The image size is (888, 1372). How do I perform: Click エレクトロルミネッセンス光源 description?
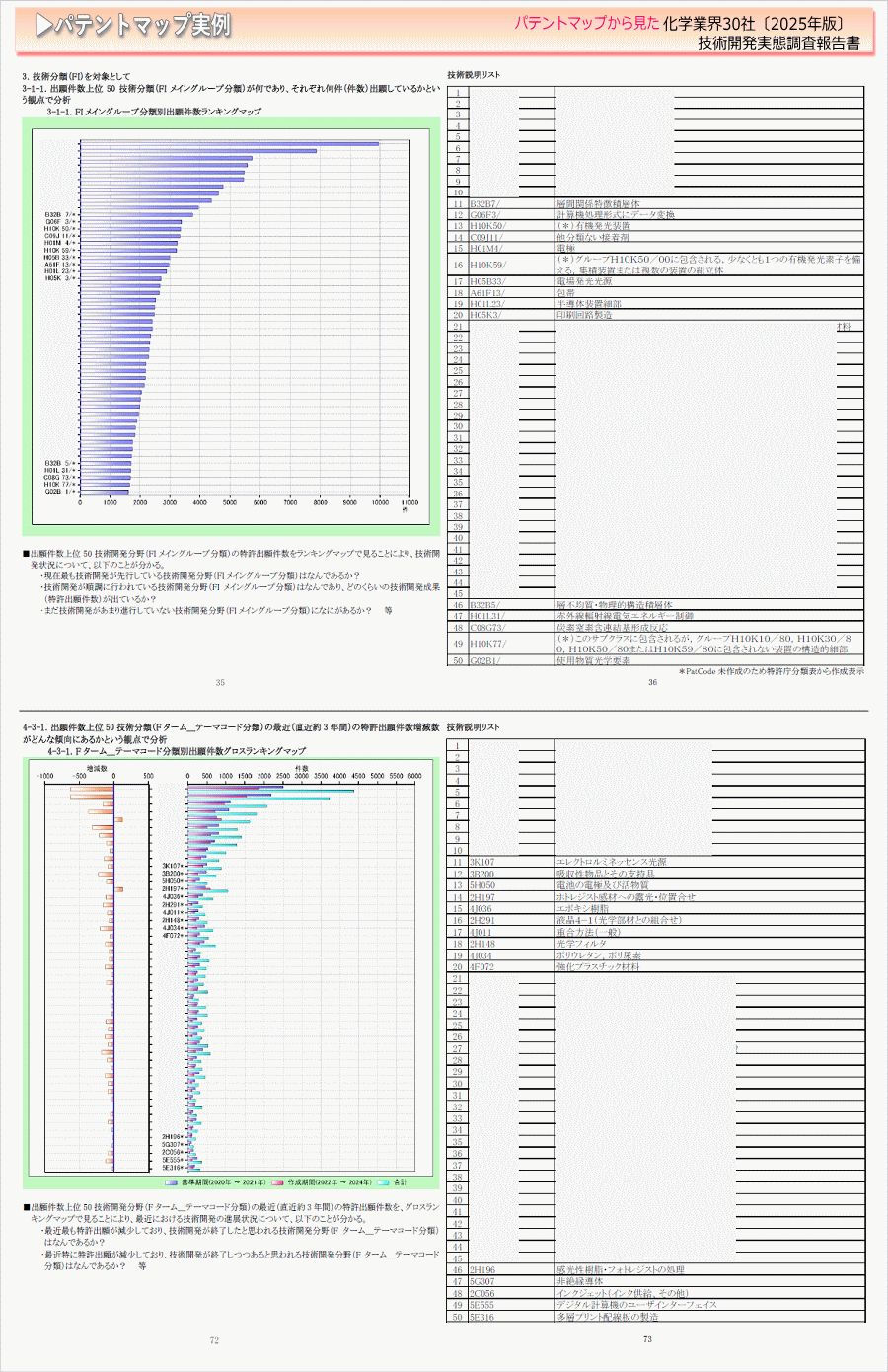pos(612,862)
